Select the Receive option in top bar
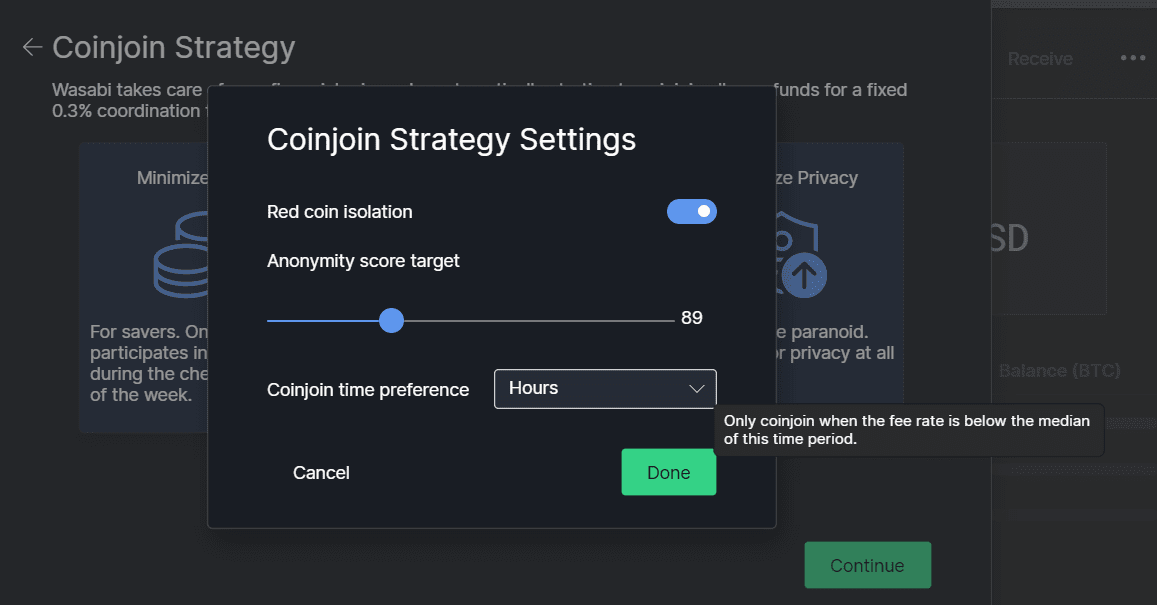The width and height of the screenshot is (1157, 605). 1040,59
